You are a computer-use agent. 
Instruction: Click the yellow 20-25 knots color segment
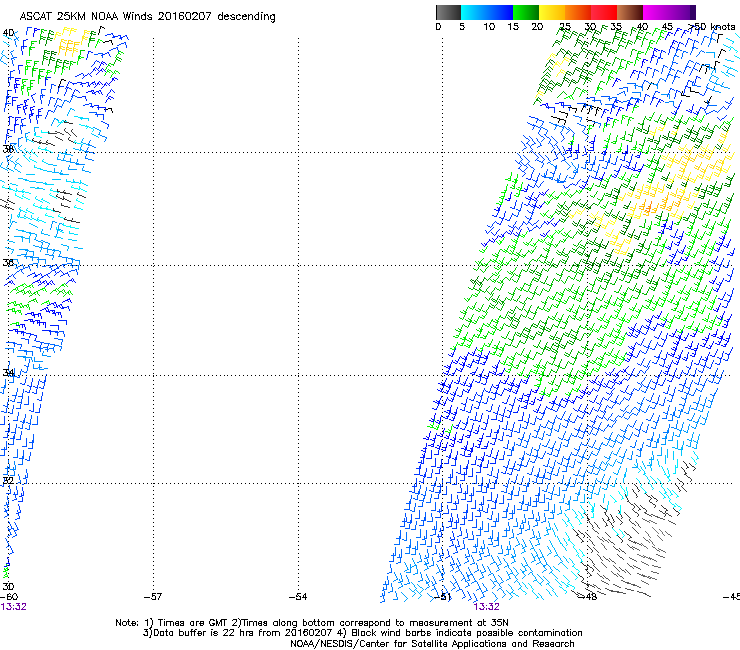pos(552,12)
